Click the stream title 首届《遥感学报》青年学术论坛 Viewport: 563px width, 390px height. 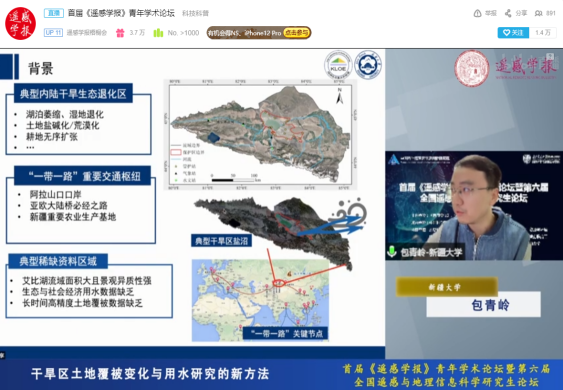click(121, 13)
